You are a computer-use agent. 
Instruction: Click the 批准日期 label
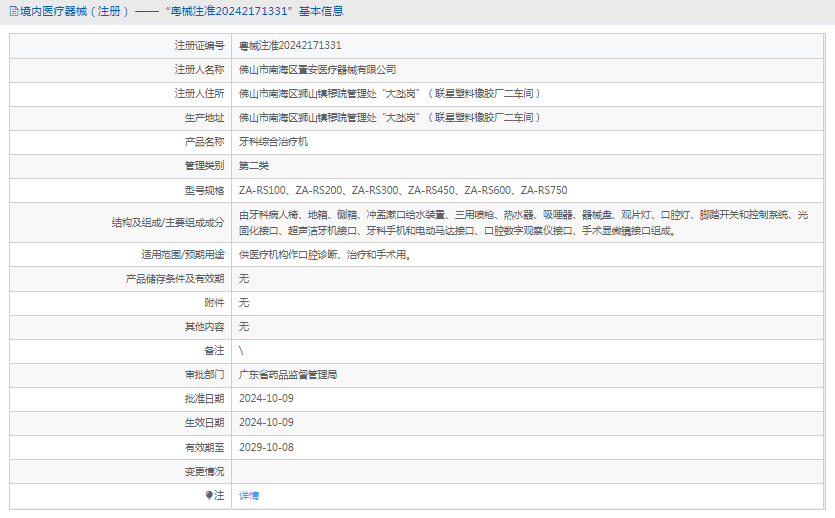[204, 399]
